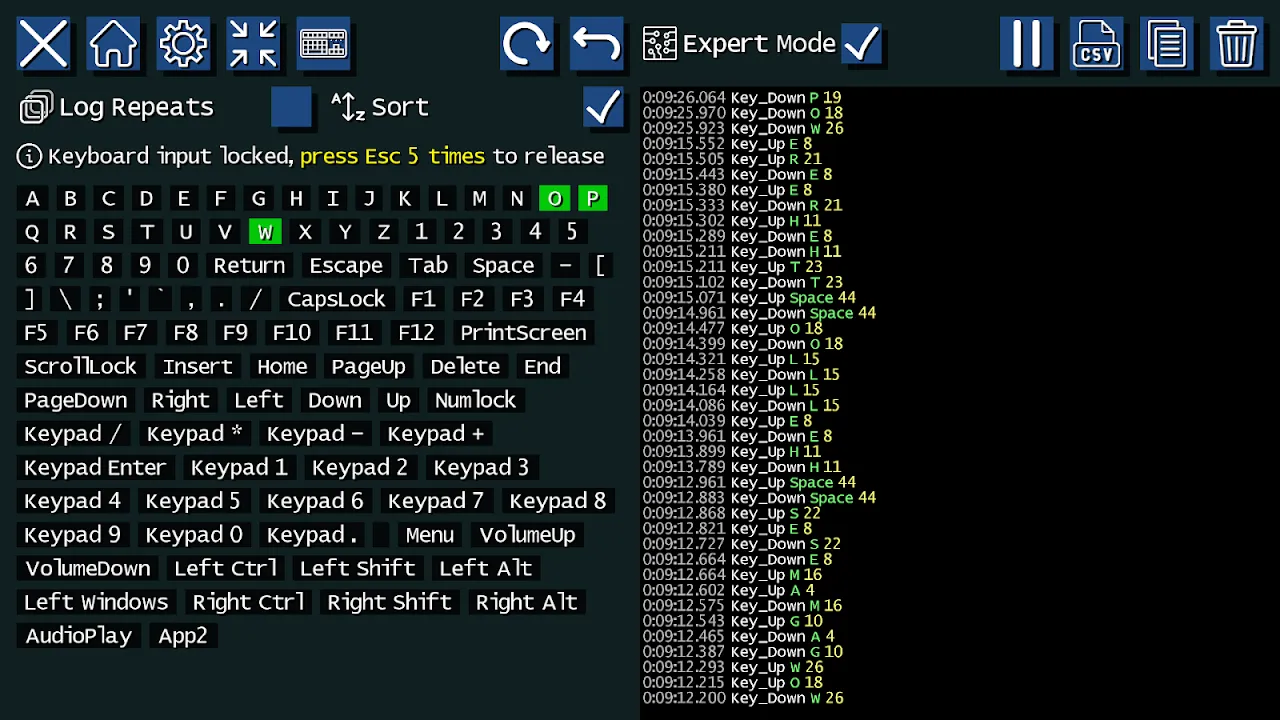This screenshot has height=720, width=1280.
Task: Click the VolumeUp key label
Action: click(x=527, y=534)
